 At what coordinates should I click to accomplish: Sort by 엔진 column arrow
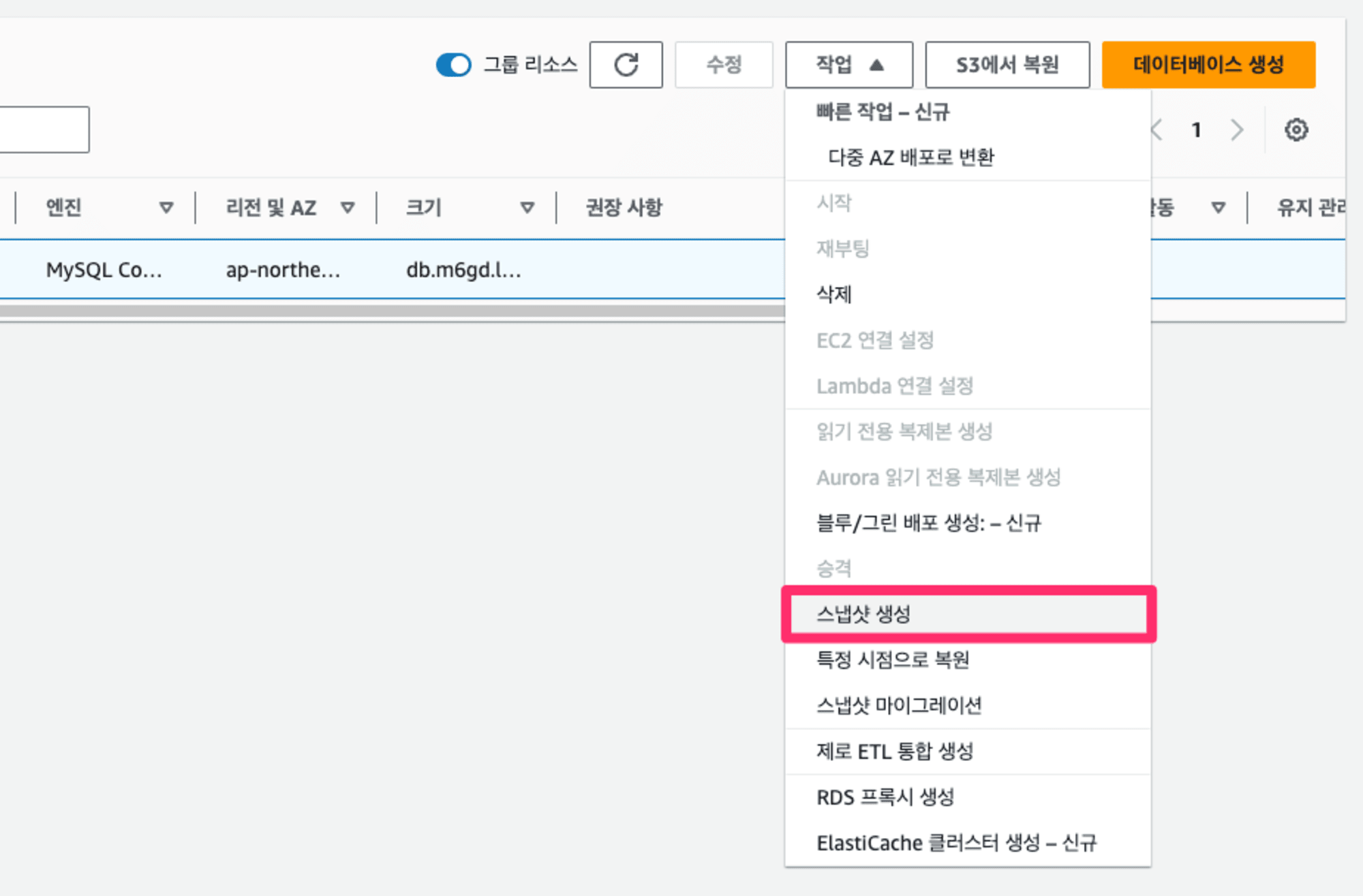[166, 207]
